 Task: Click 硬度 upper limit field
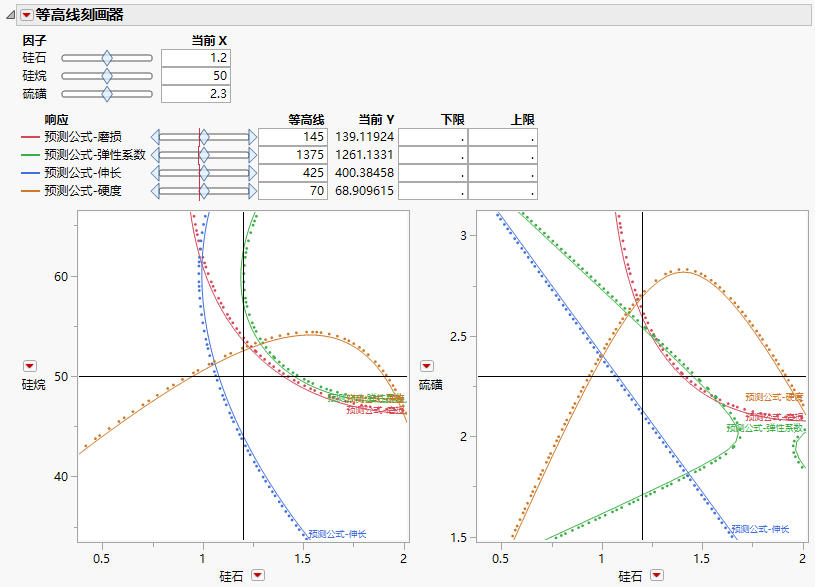pos(503,191)
